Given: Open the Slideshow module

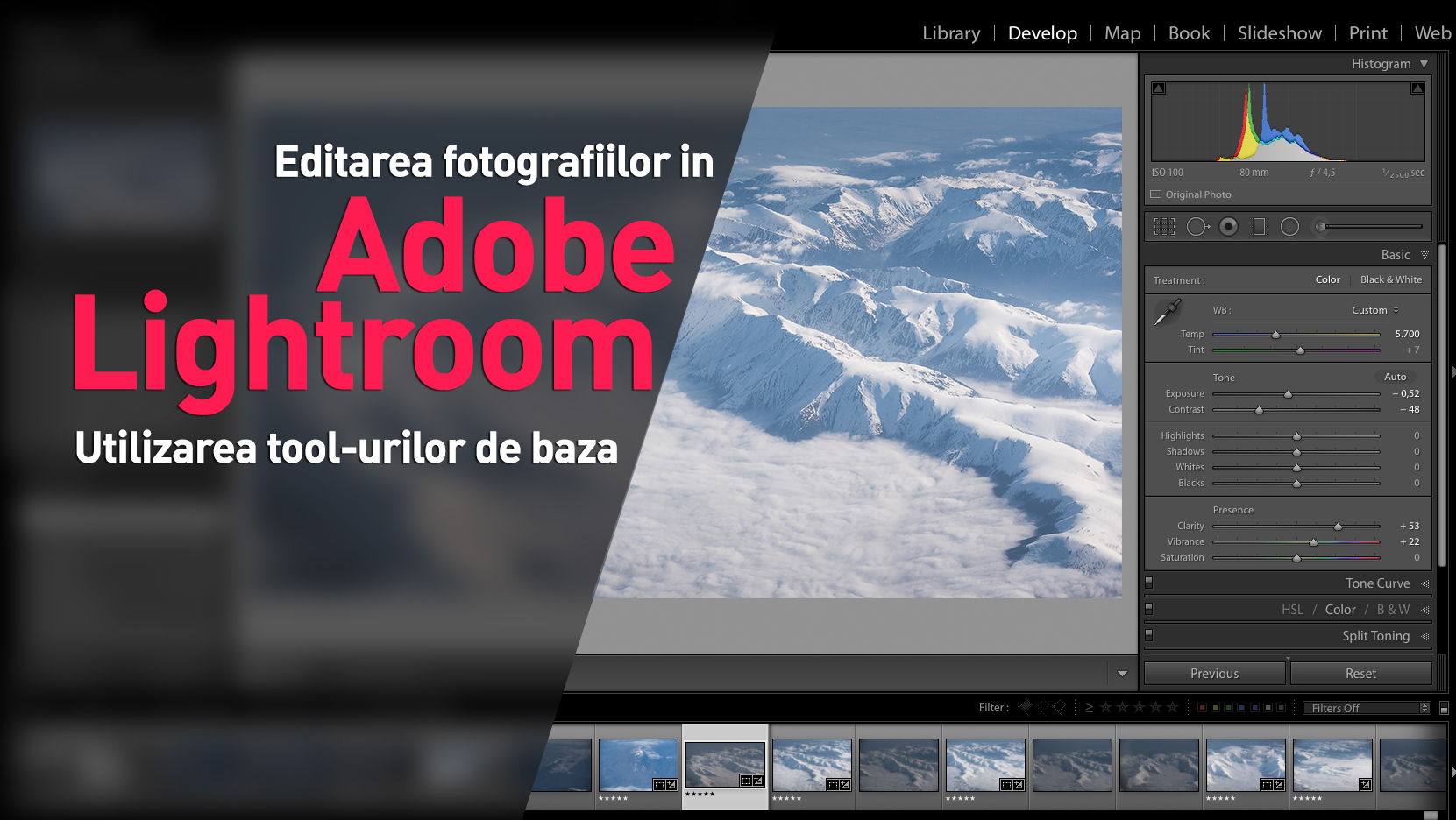Looking at the screenshot, I should (1280, 33).
